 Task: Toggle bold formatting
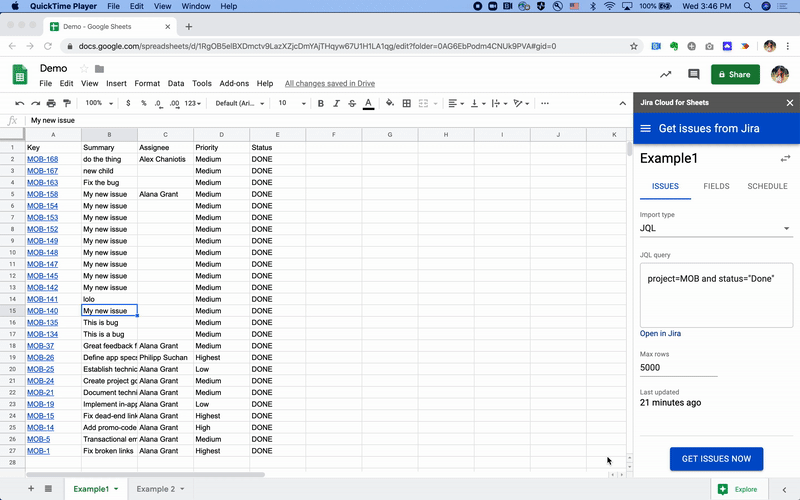click(320, 104)
